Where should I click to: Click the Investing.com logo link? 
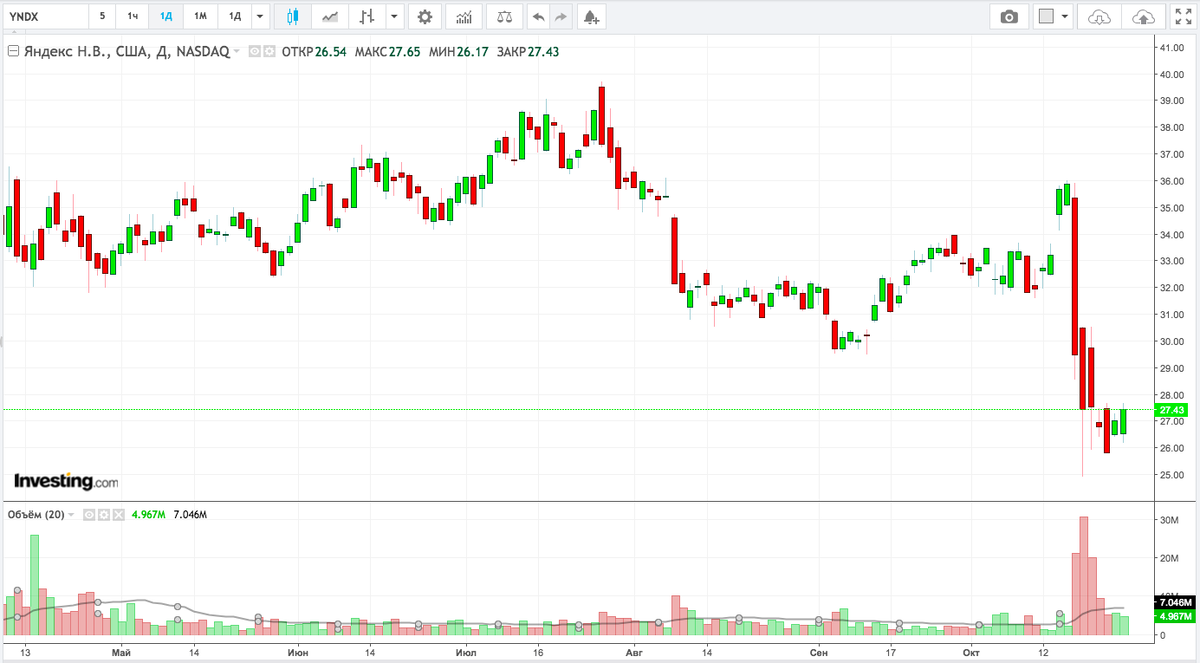(x=65, y=481)
